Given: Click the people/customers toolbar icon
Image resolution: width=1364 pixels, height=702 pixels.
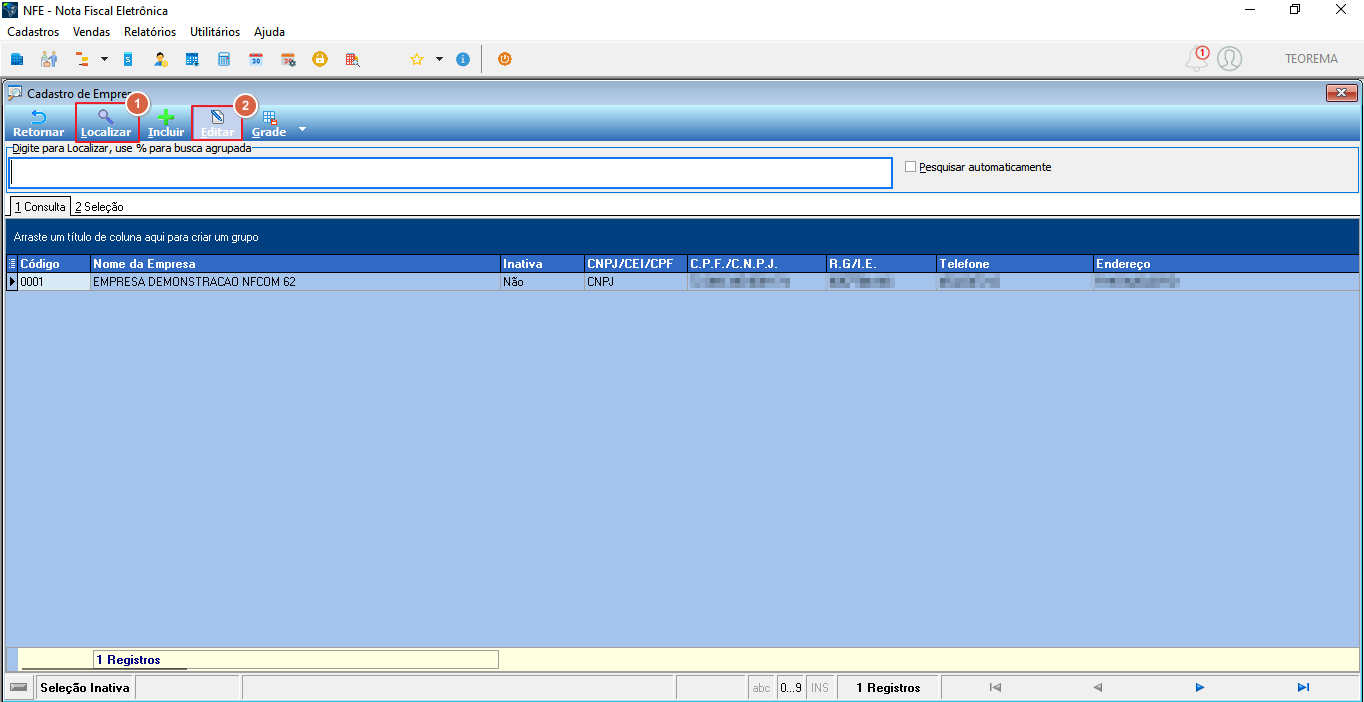Looking at the screenshot, I should pos(48,59).
